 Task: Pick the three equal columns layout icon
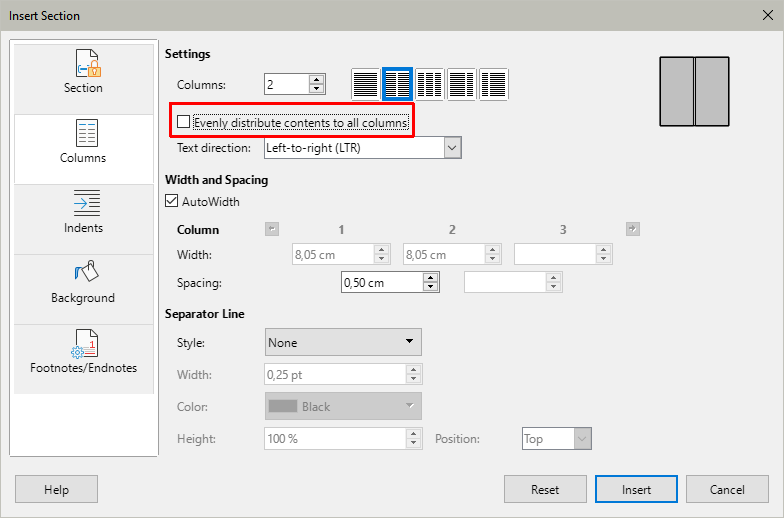click(x=430, y=84)
